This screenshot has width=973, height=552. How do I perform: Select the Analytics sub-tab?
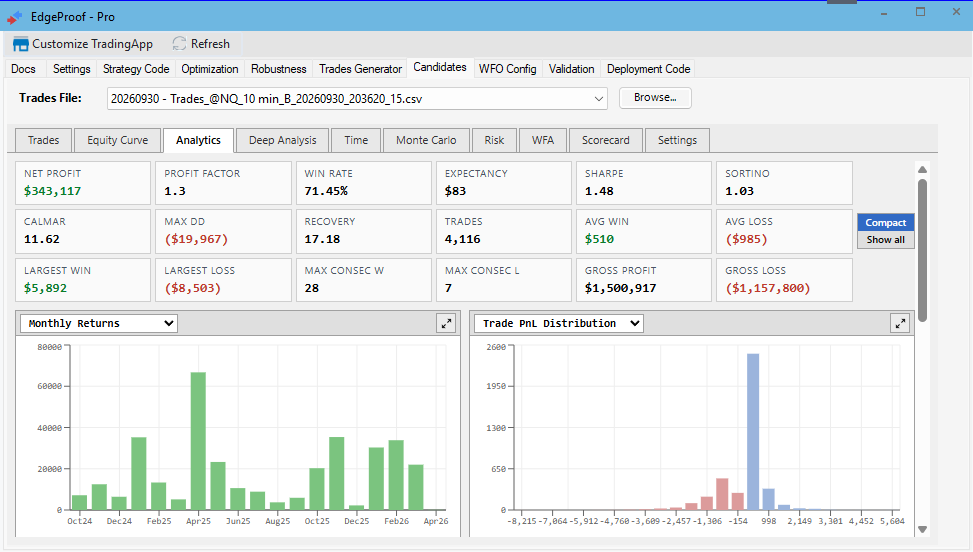(198, 140)
